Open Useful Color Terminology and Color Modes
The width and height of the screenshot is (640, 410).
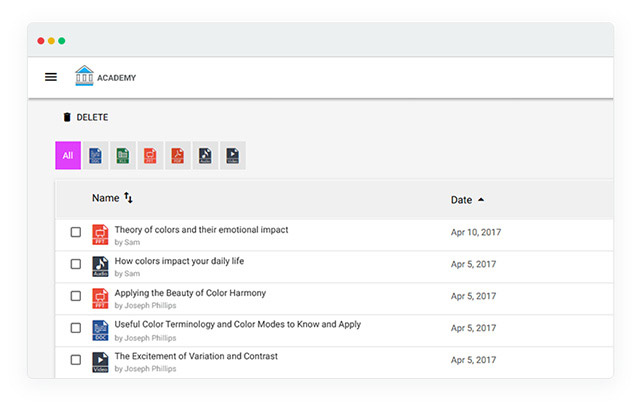coord(238,324)
